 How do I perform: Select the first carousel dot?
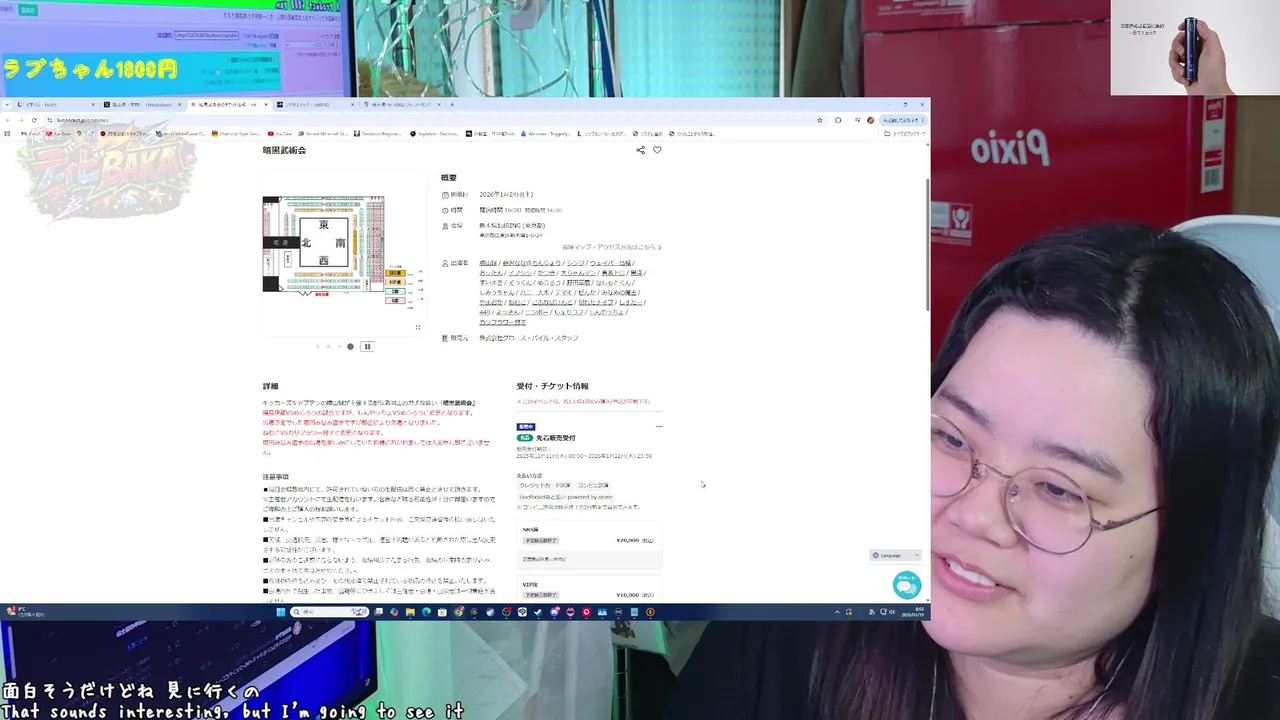(x=318, y=347)
